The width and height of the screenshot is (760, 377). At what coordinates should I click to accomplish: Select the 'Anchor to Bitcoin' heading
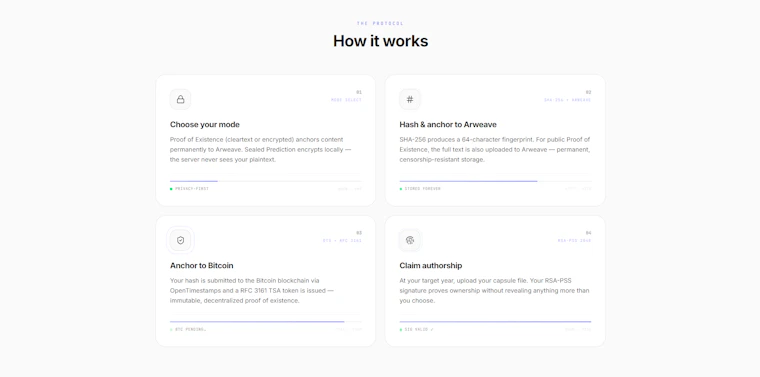pos(202,266)
